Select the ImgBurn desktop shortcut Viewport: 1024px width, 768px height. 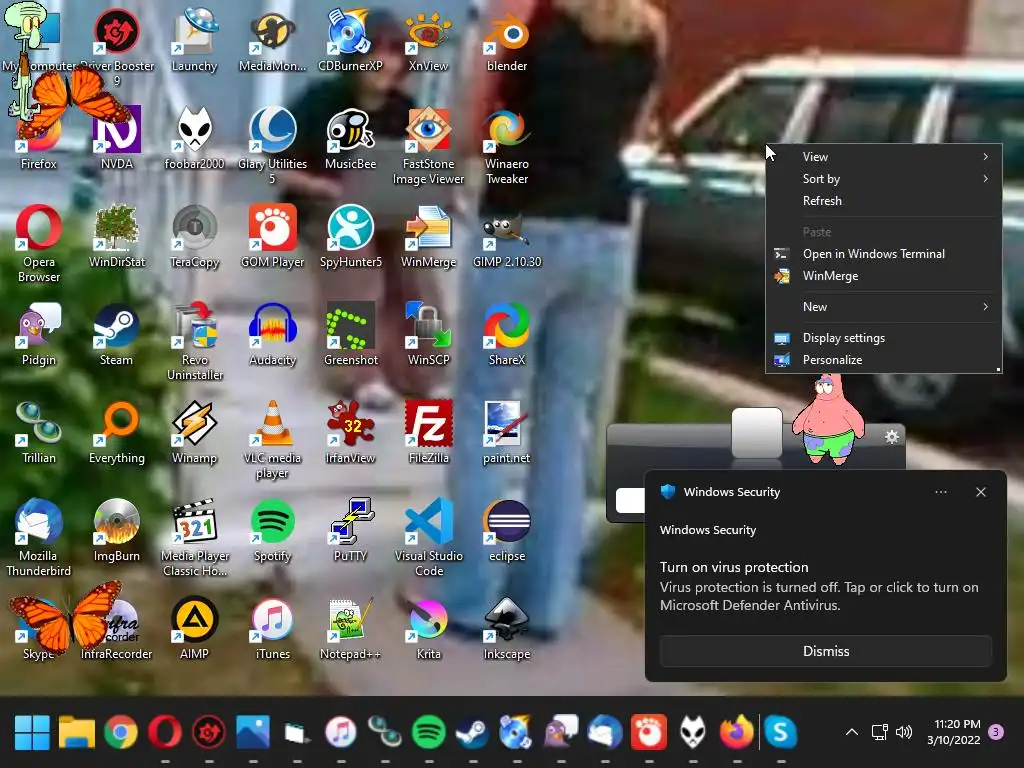[x=116, y=529]
